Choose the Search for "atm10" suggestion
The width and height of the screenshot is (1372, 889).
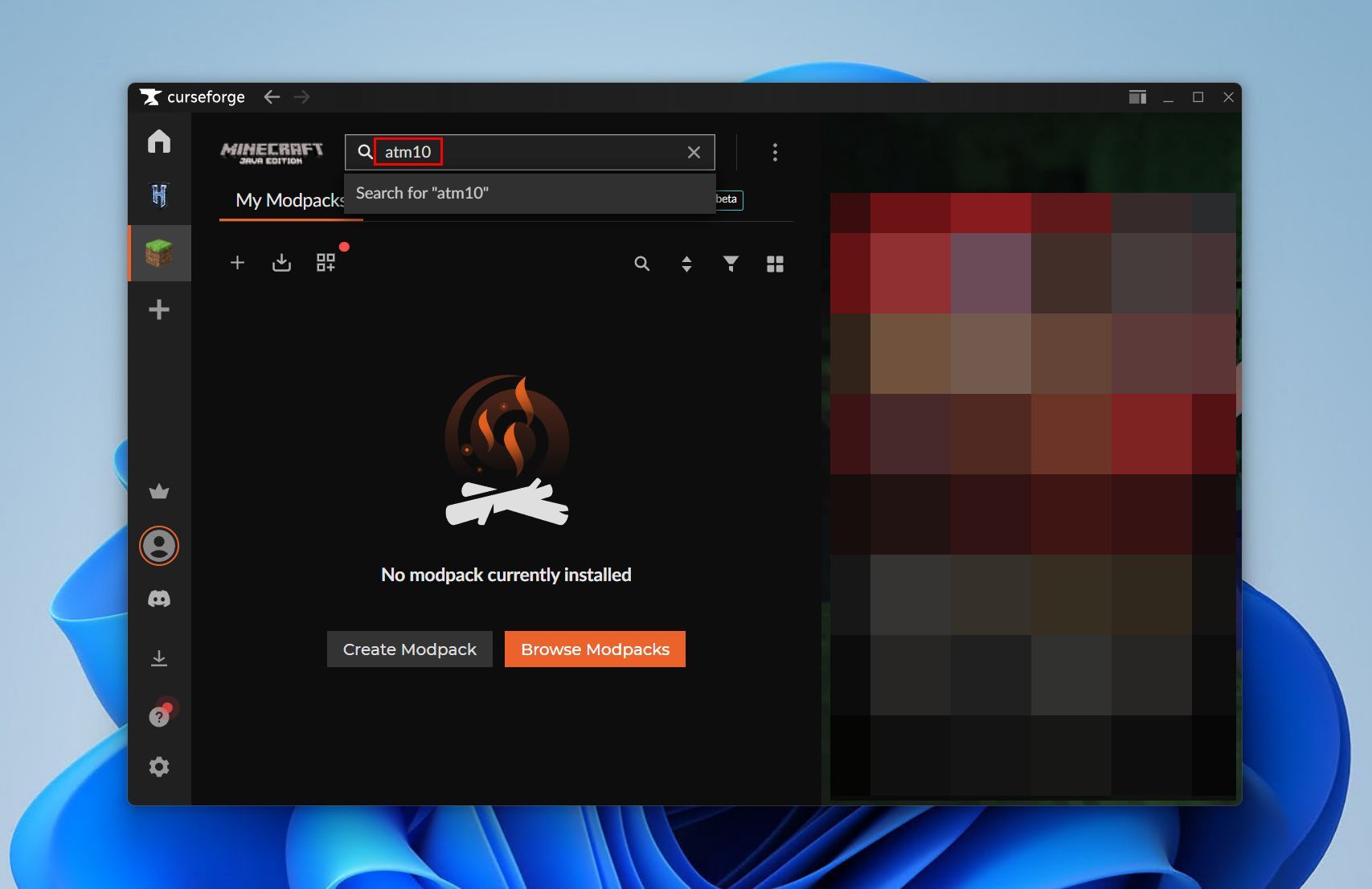point(530,193)
